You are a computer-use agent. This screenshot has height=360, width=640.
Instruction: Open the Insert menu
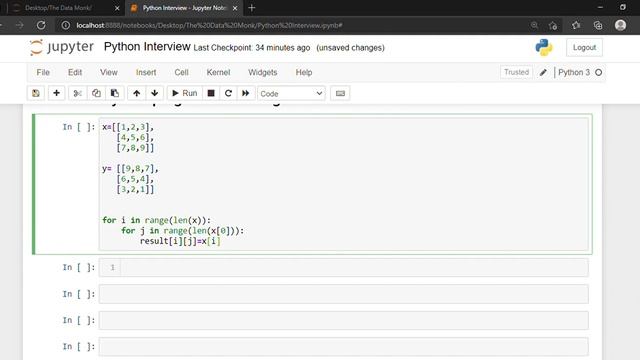146,73
